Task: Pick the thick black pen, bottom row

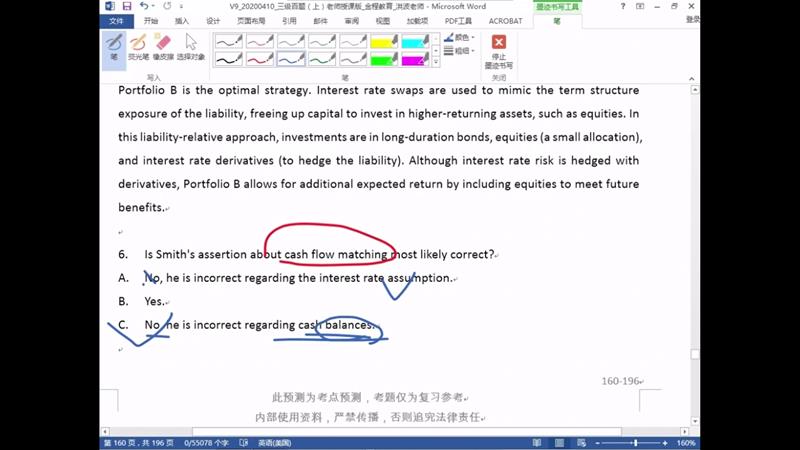Action: (x=229, y=59)
